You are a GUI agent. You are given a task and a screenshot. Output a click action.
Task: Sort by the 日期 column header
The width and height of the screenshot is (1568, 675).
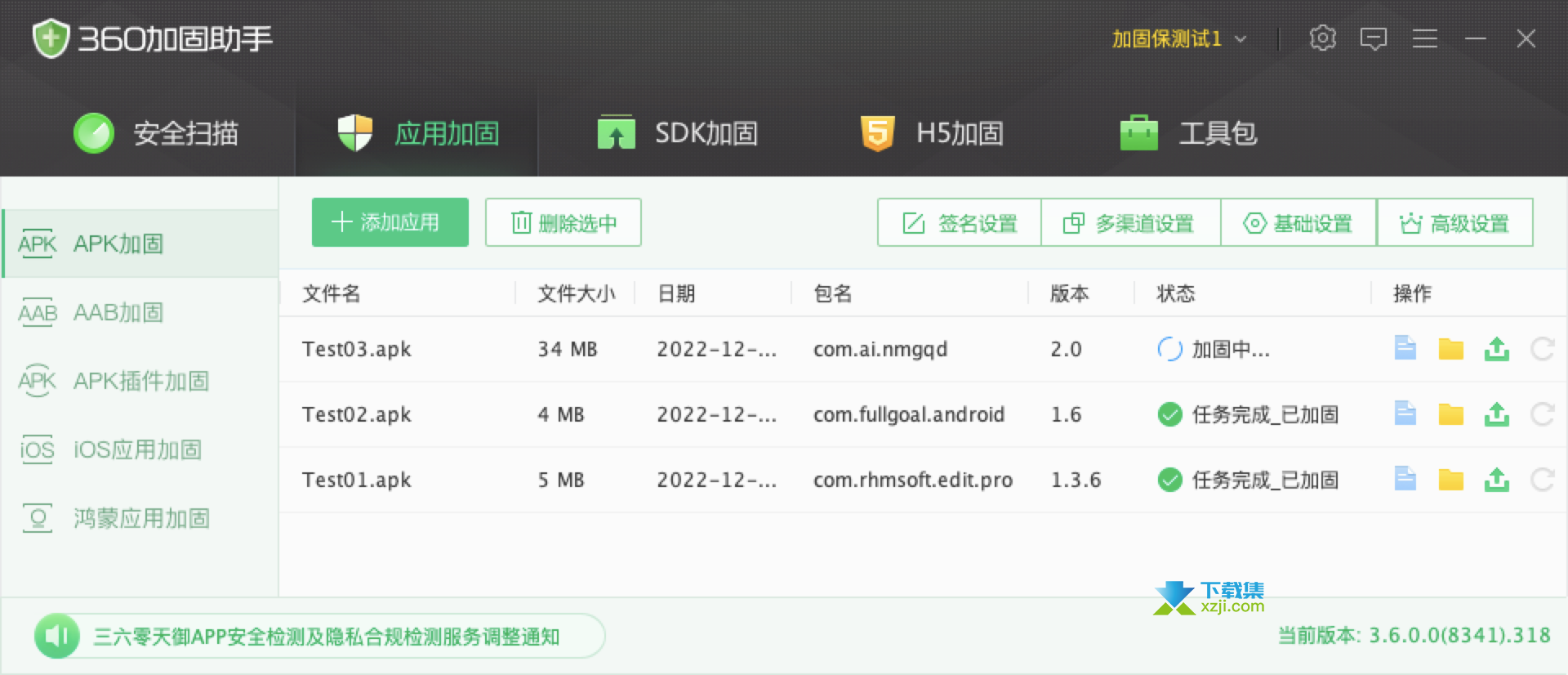[676, 293]
